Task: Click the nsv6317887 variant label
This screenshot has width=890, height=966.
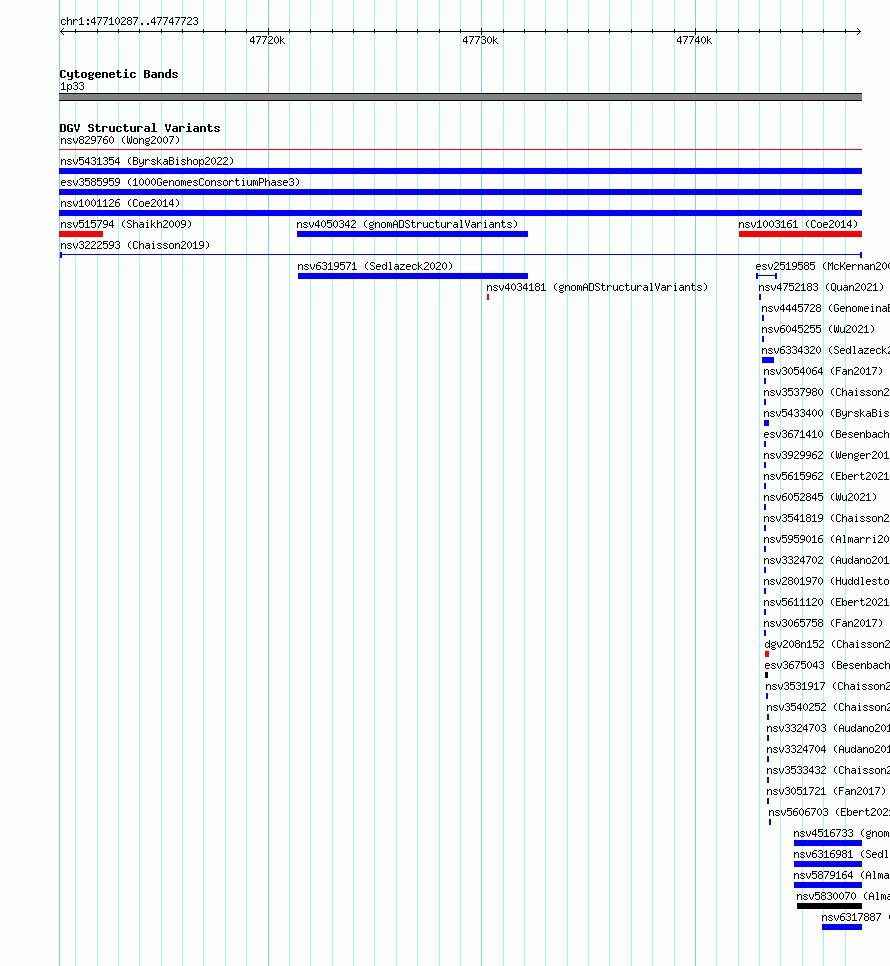Action: pyautogui.click(x=856, y=917)
